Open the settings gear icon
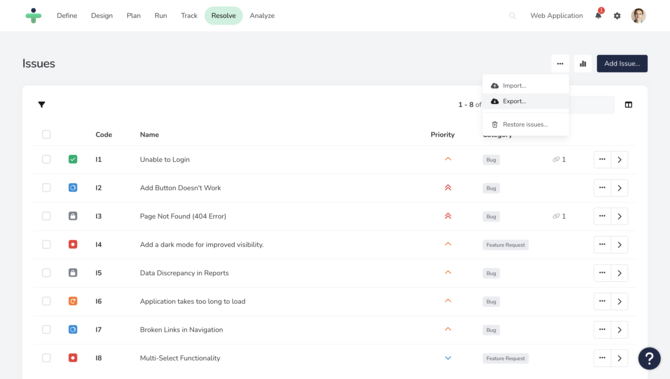 point(617,16)
